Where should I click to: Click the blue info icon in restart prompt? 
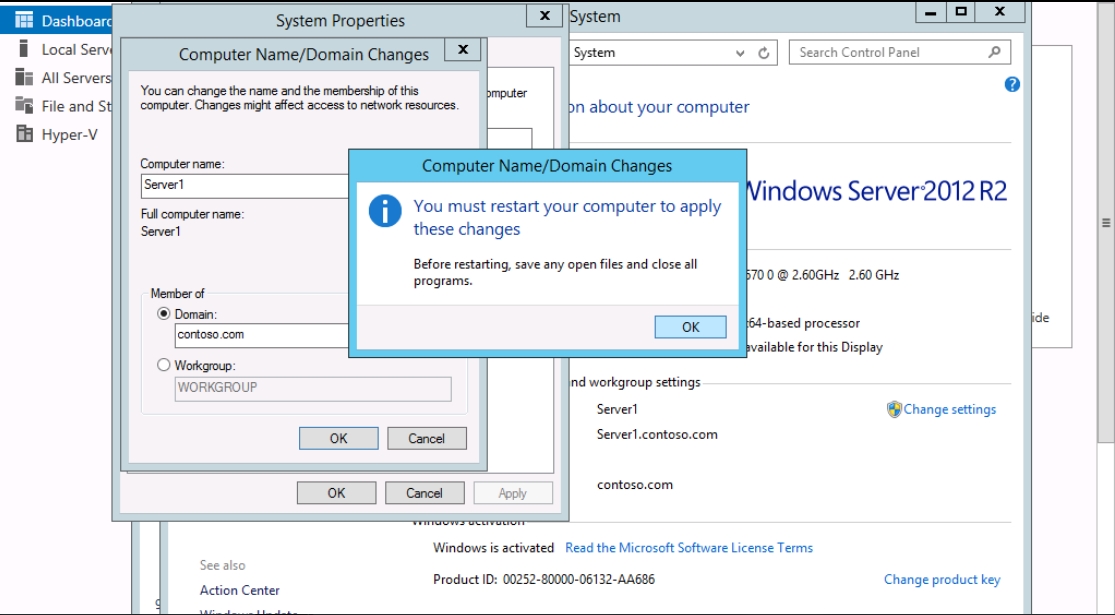(385, 211)
